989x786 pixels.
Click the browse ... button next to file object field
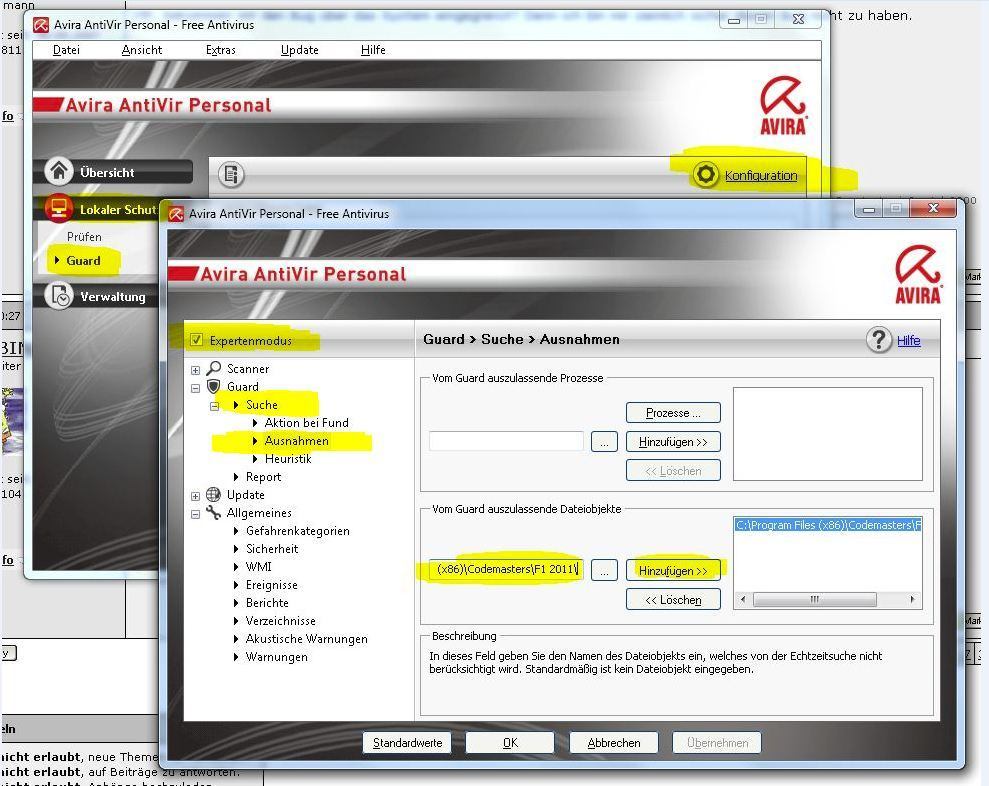point(604,570)
